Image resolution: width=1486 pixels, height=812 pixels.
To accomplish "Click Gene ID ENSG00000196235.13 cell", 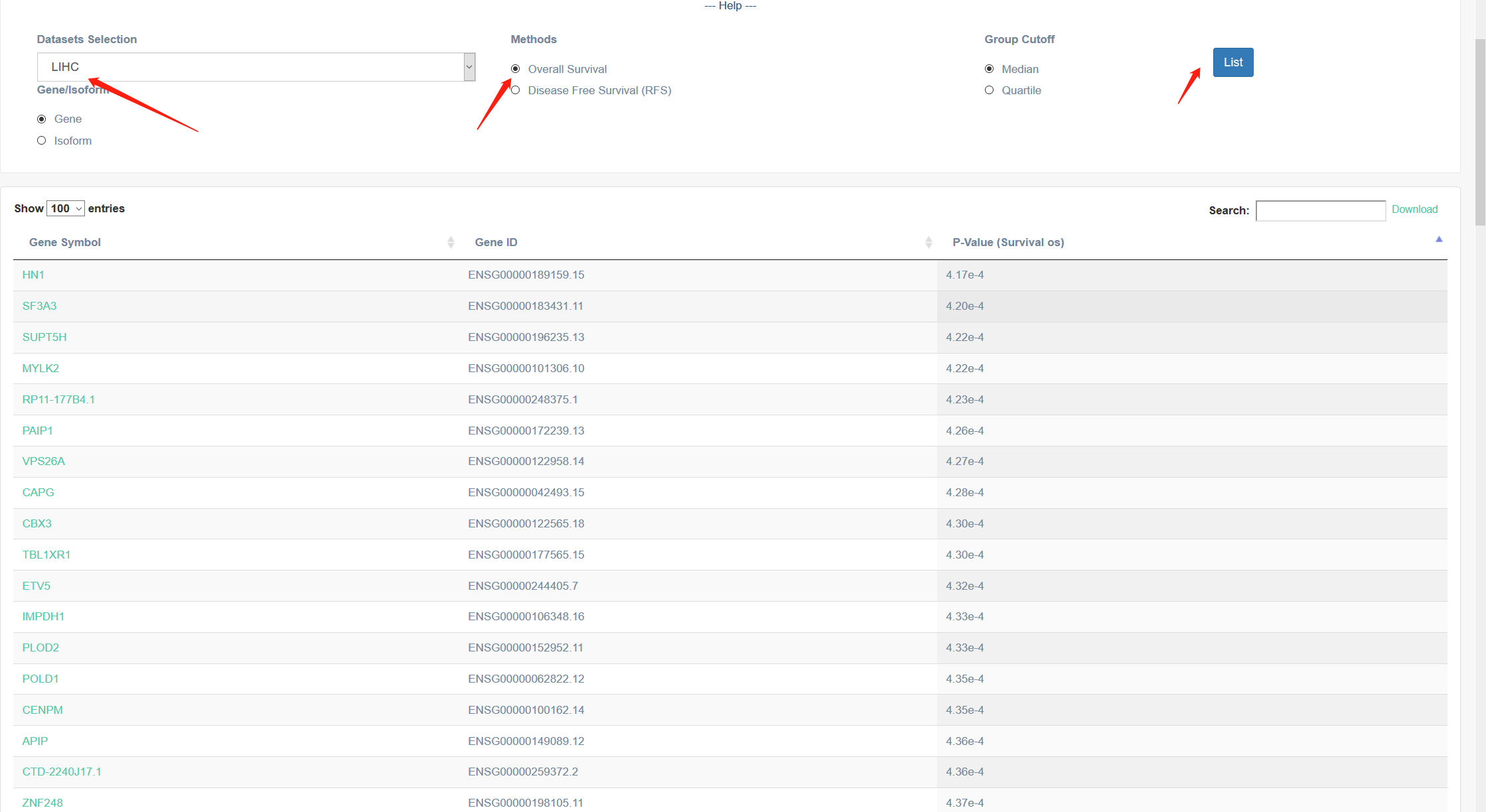I will 698,337.
